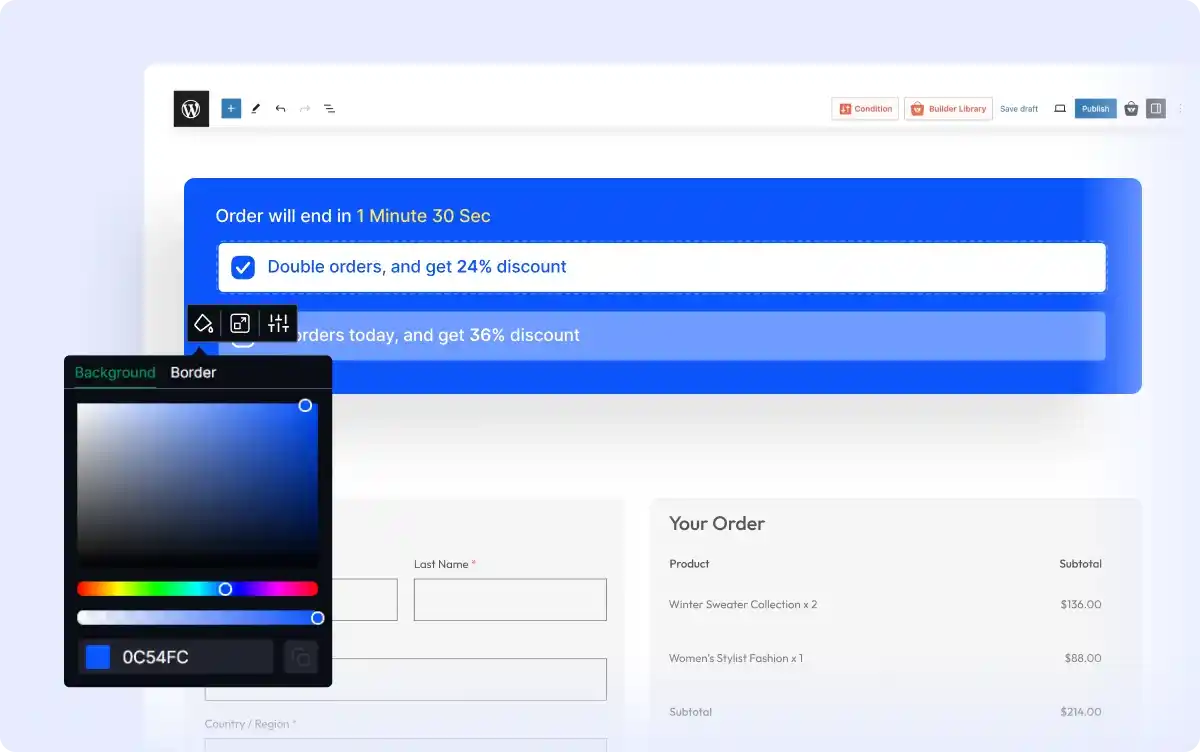Open the block inserter plus button
Screen dimensions: 1200x752
coord(231,109)
